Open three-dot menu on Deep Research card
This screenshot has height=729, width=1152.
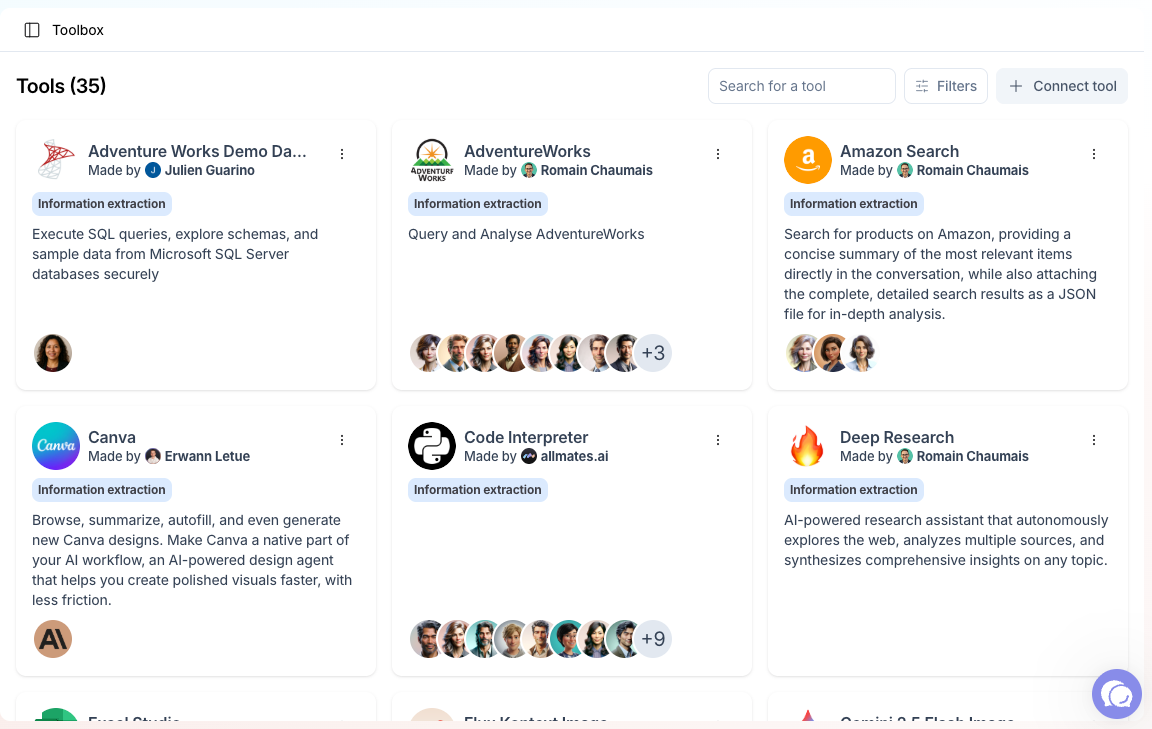pyautogui.click(x=1094, y=440)
